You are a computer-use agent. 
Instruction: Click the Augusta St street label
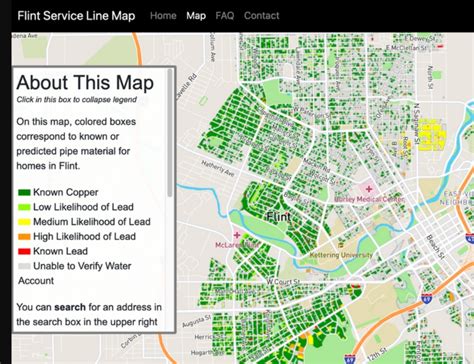click(x=196, y=321)
